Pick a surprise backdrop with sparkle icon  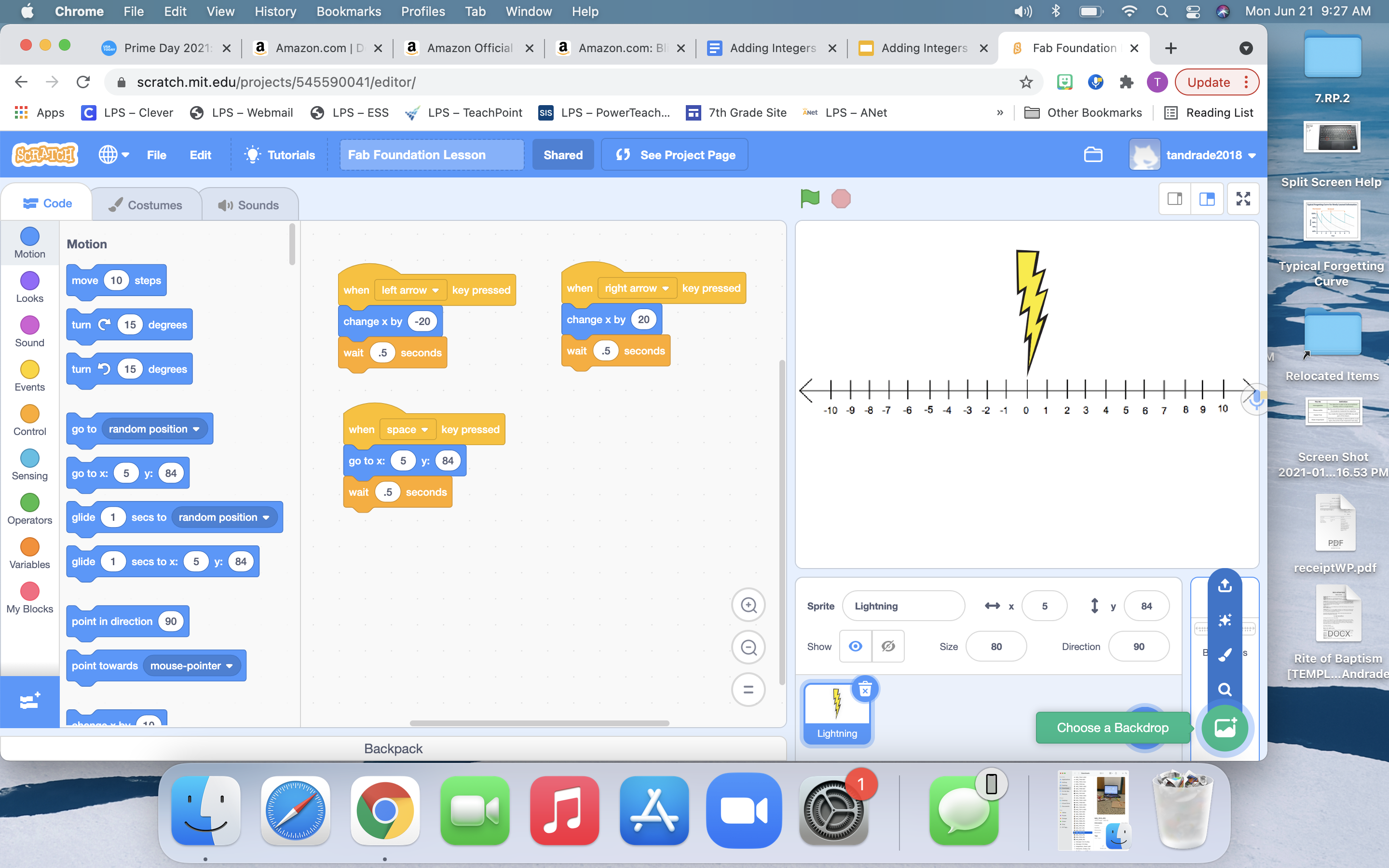click(1225, 621)
